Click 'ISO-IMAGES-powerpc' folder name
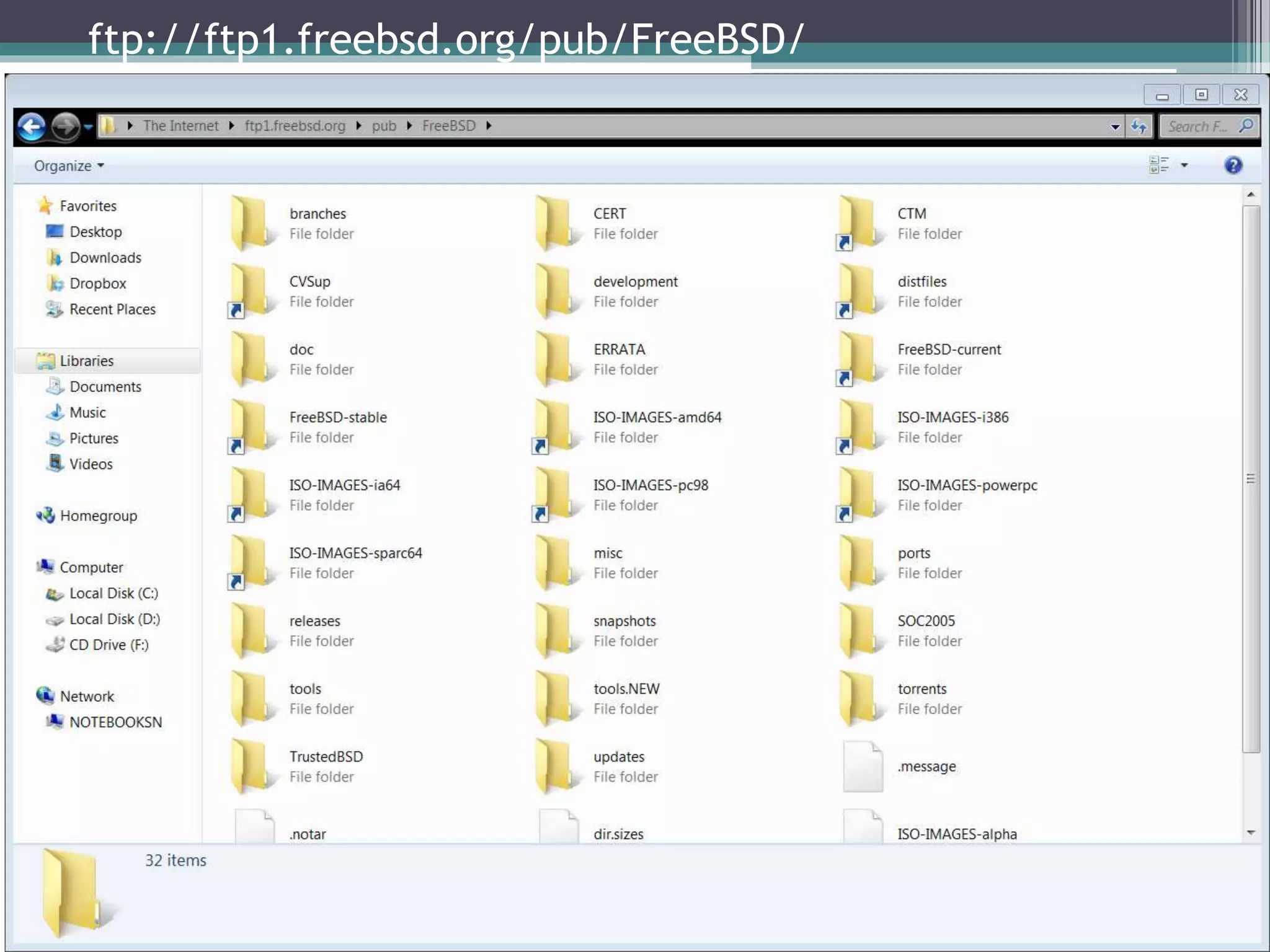The height and width of the screenshot is (952, 1270). pos(967,485)
